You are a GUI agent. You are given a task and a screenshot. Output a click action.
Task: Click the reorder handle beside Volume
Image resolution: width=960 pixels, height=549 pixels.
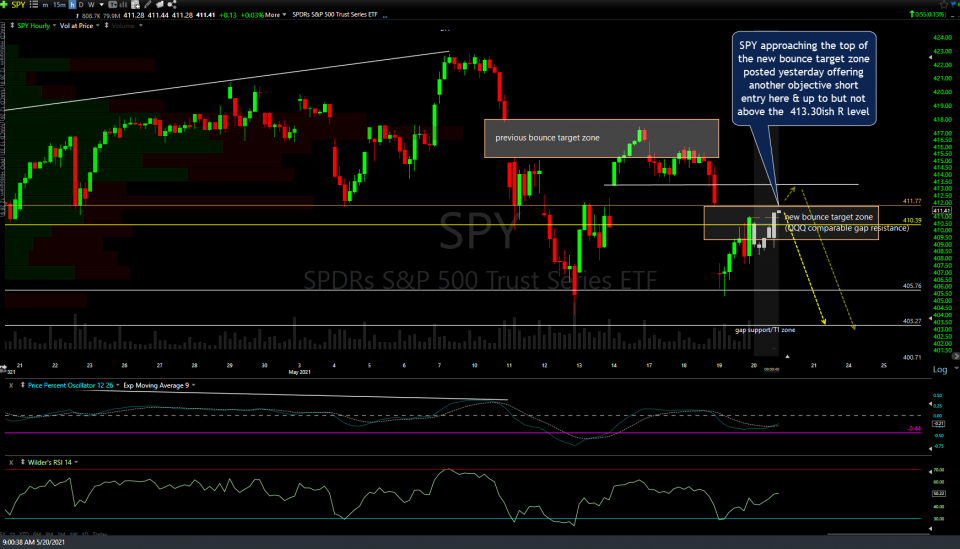tap(107, 26)
